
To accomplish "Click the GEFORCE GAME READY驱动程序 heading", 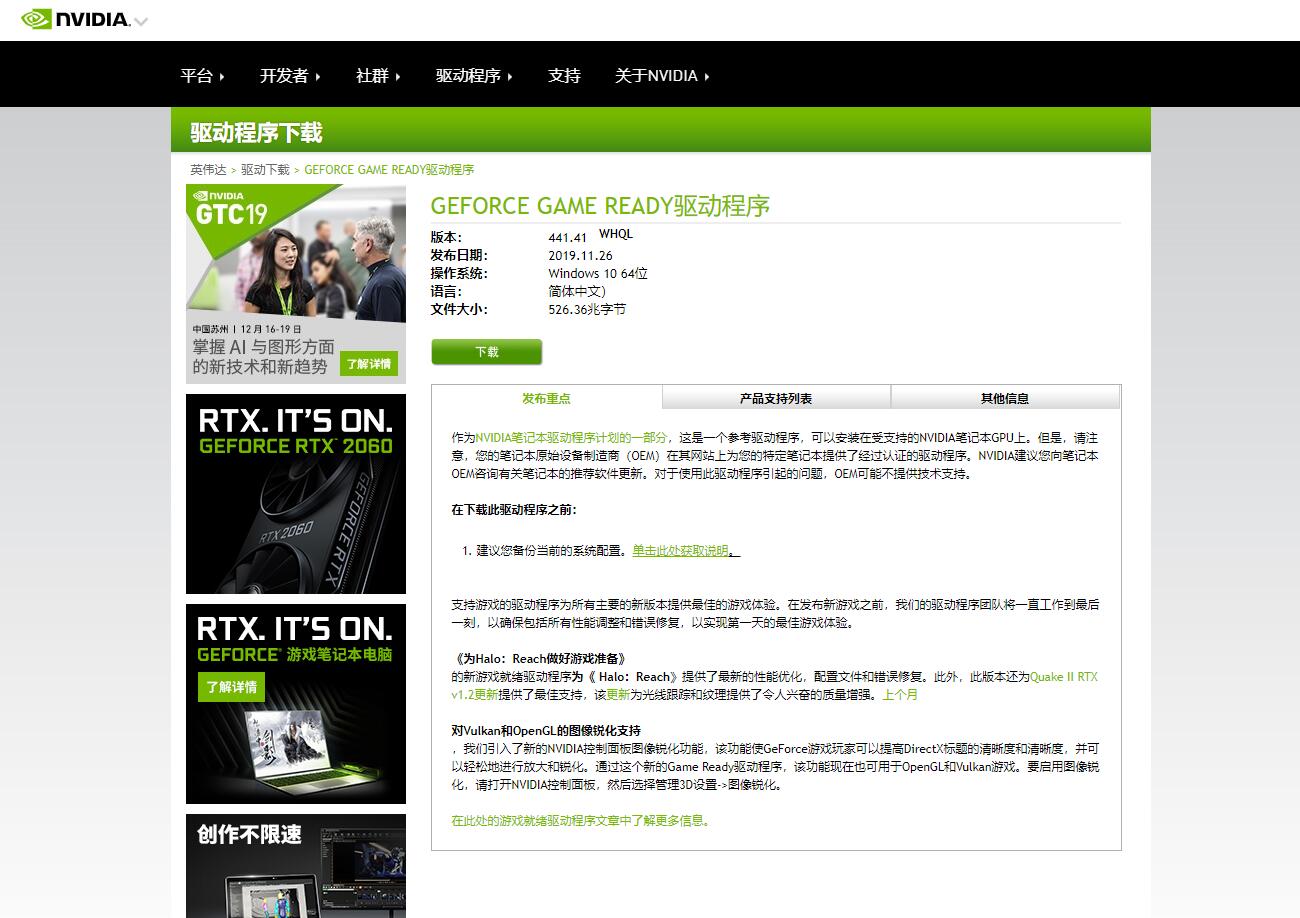I will click(x=600, y=206).
